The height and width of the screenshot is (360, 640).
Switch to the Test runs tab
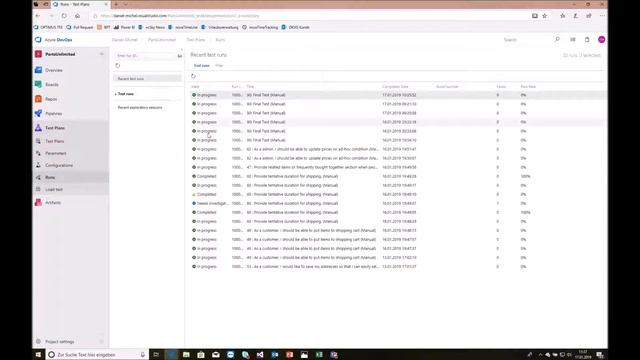201,65
